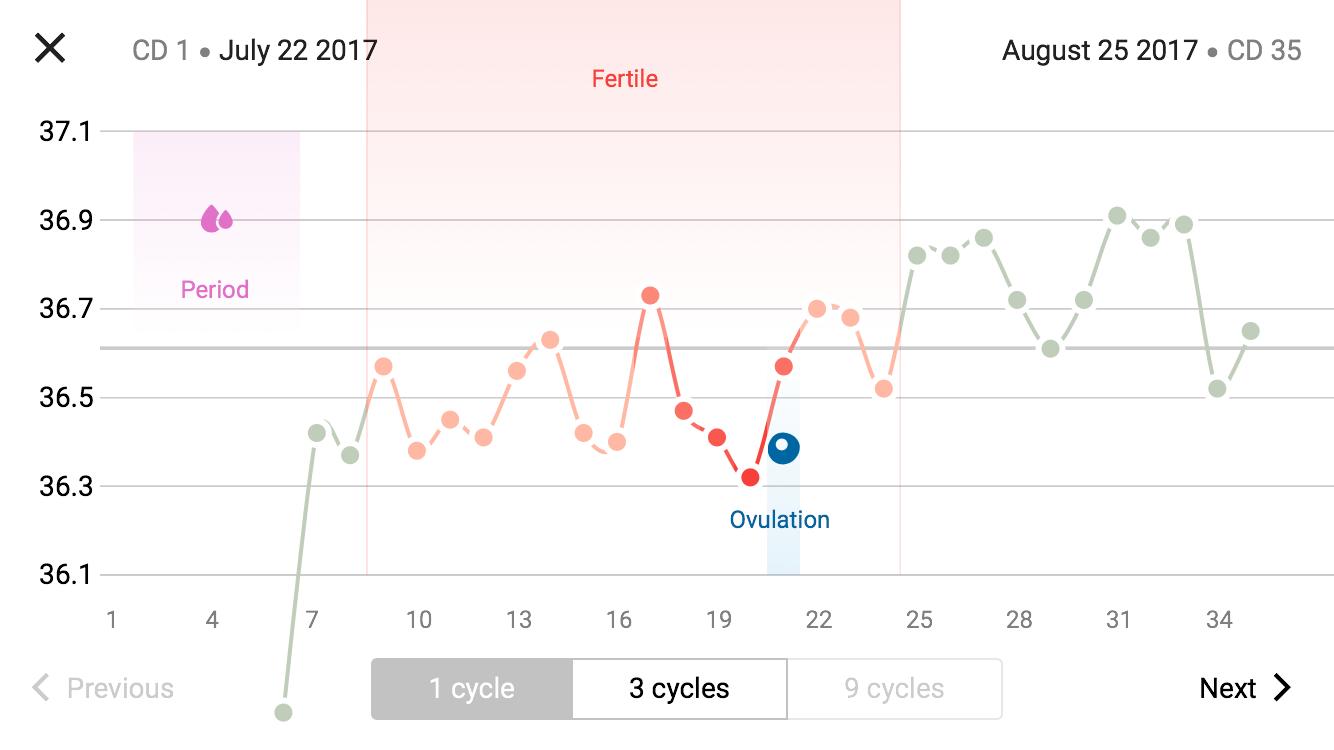Click the Next chevron arrow

coord(1282,688)
